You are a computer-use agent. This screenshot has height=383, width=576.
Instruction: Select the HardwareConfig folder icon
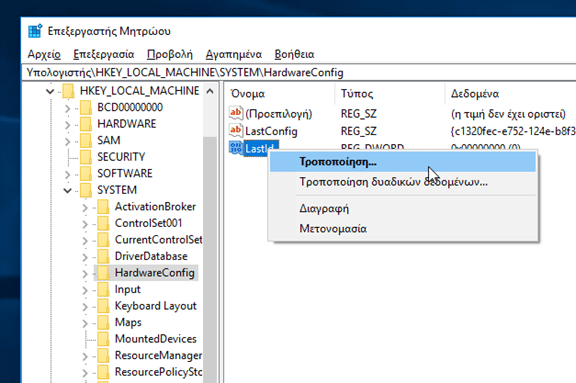tap(104, 273)
